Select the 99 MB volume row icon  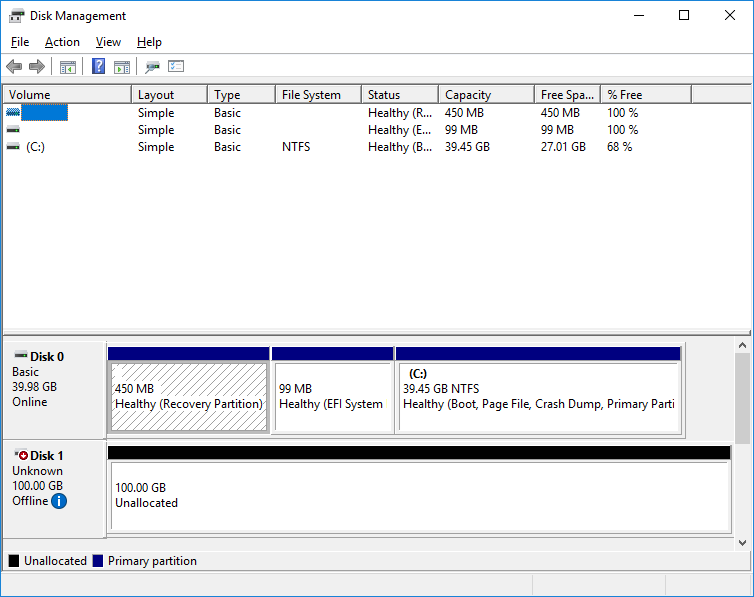pyautogui.click(x=13, y=129)
